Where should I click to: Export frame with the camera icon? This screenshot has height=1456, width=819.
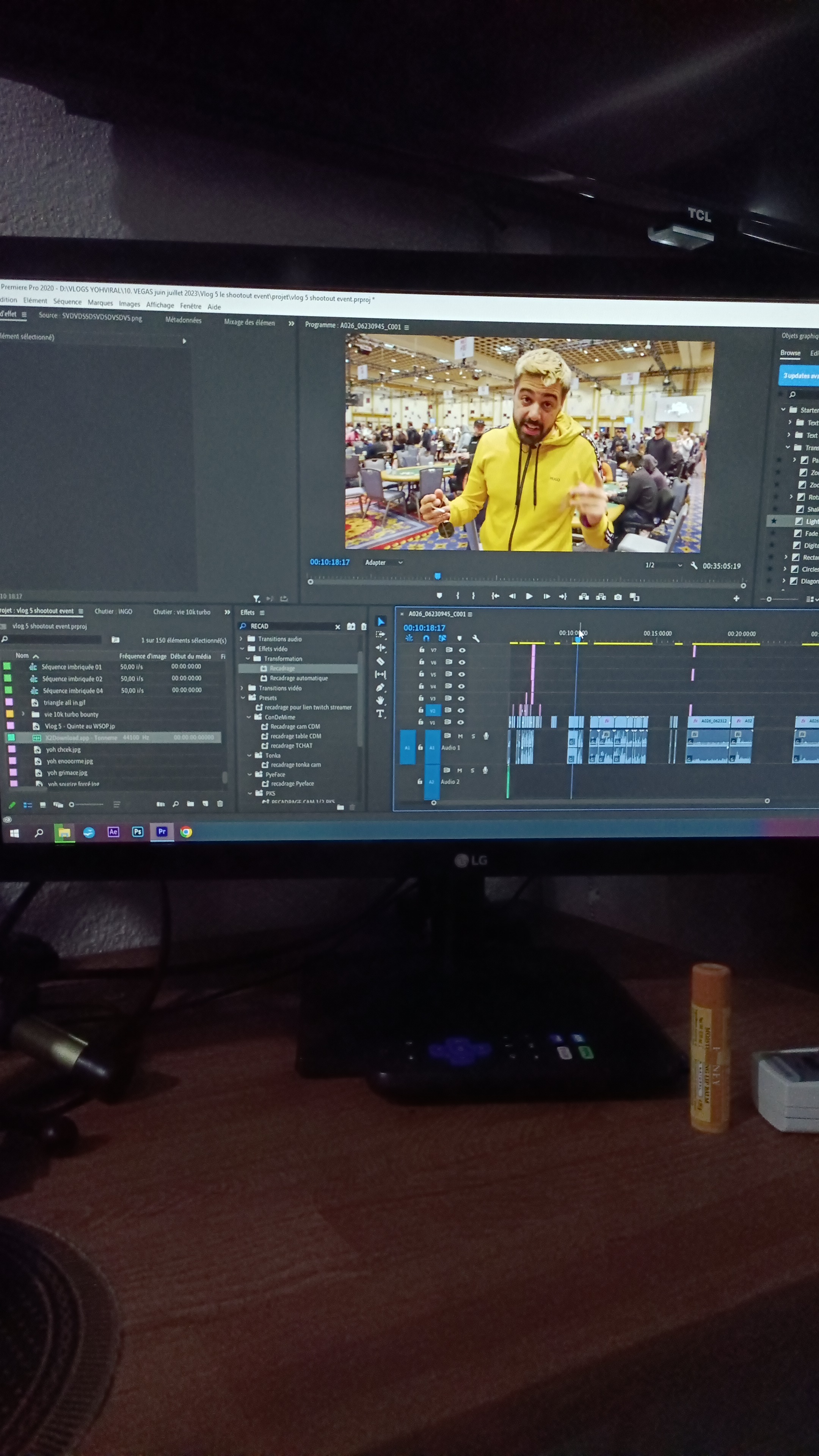[618, 597]
